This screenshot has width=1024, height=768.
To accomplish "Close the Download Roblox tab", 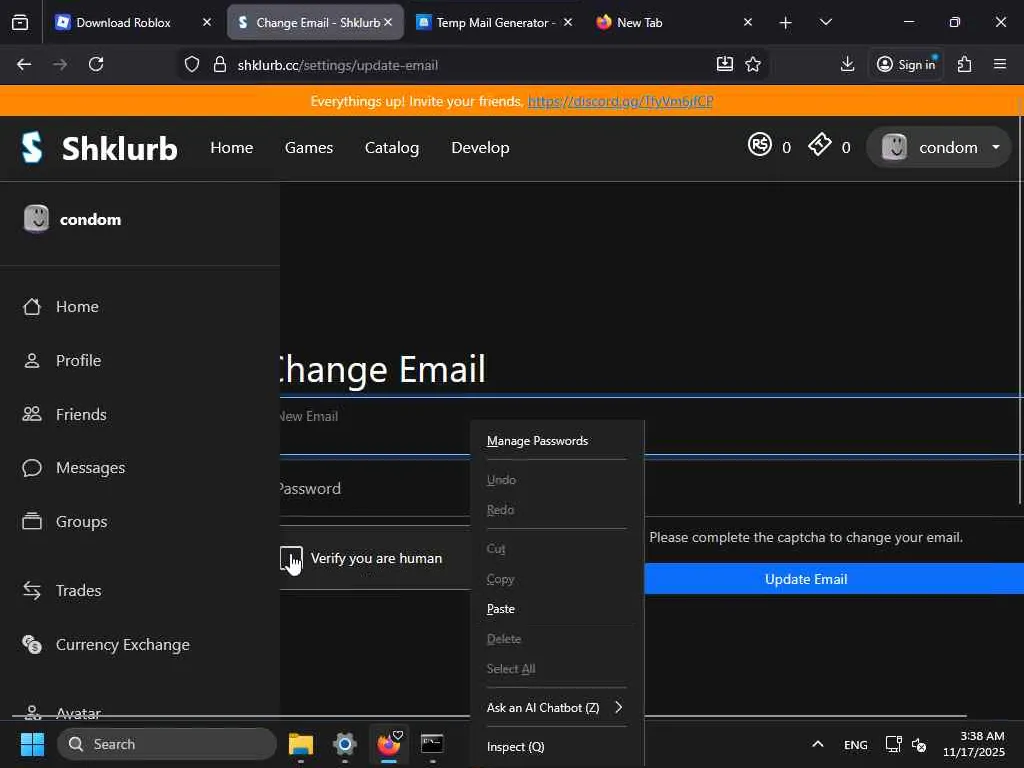I will pos(207,22).
